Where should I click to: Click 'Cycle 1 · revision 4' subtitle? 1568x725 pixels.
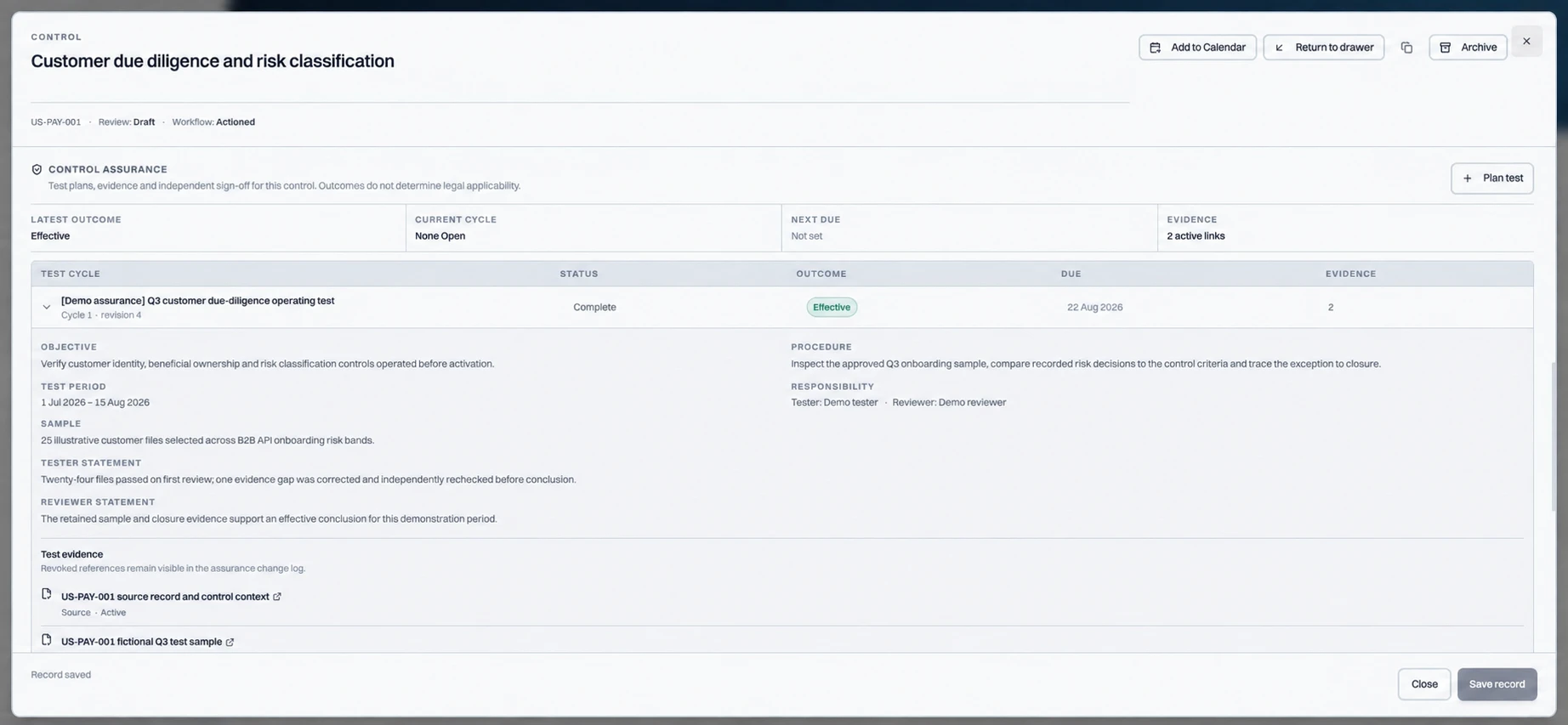pos(101,315)
